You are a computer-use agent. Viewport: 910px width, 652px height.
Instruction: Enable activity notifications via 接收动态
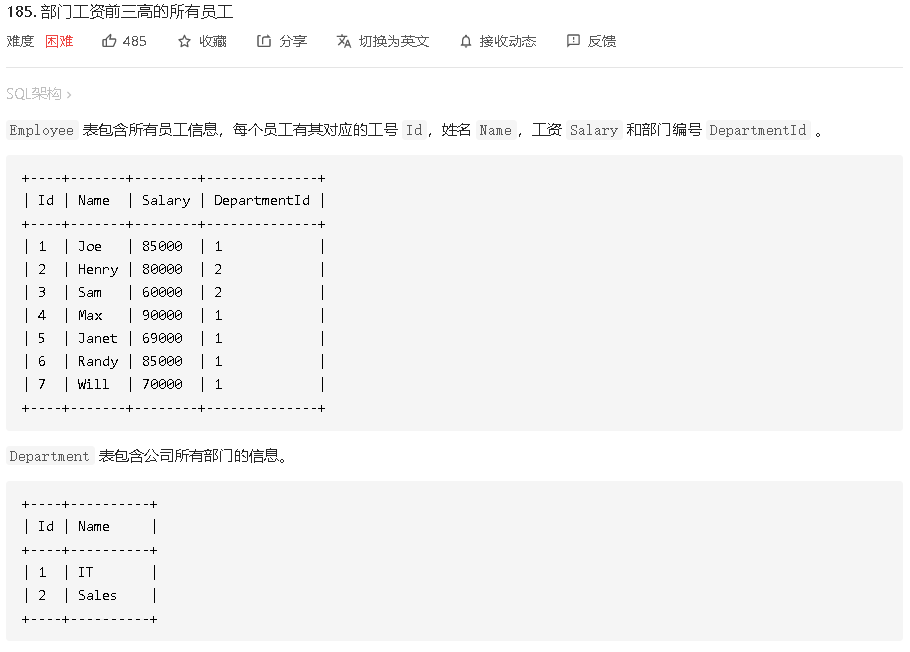[499, 42]
